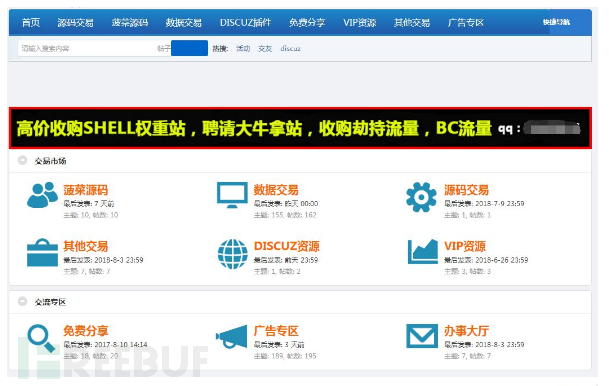This screenshot has width=609, height=386.
Task: Open the 快捷导航 menu
Action: [556, 22]
